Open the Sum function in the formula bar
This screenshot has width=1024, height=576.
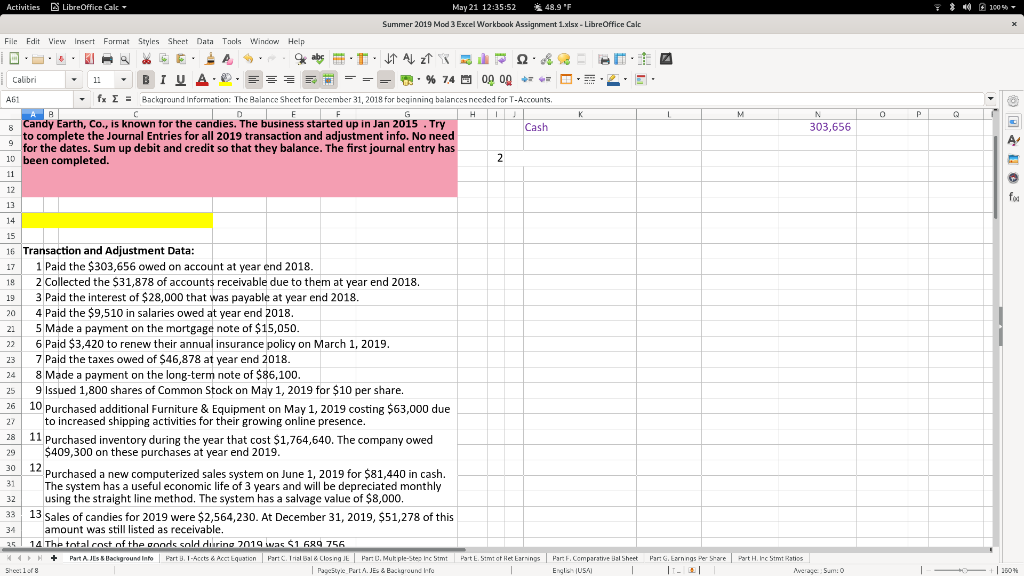[x=115, y=99]
